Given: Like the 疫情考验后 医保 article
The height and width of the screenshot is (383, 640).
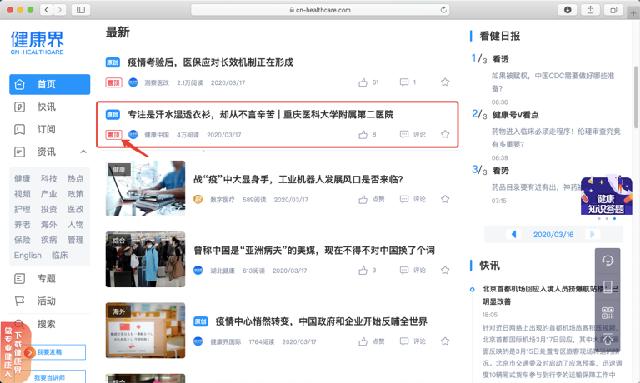Looking at the screenshot, I should pyautogui.click(x=363, y=82).
